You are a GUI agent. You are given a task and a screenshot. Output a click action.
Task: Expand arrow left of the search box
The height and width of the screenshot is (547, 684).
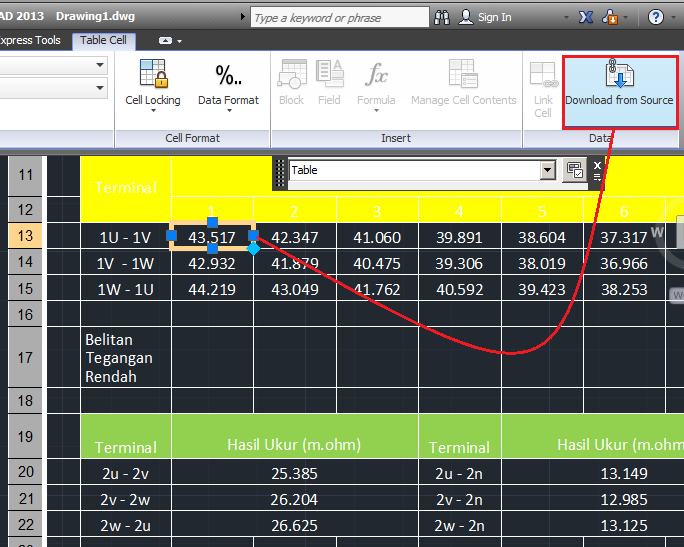point(243,17)
